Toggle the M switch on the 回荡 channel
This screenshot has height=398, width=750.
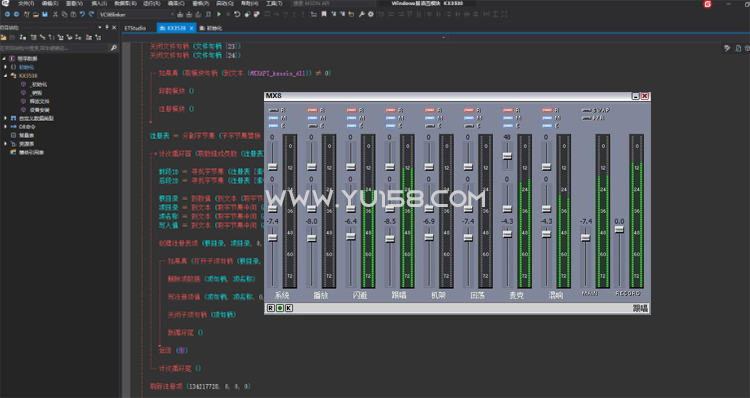tap(469, 118)
